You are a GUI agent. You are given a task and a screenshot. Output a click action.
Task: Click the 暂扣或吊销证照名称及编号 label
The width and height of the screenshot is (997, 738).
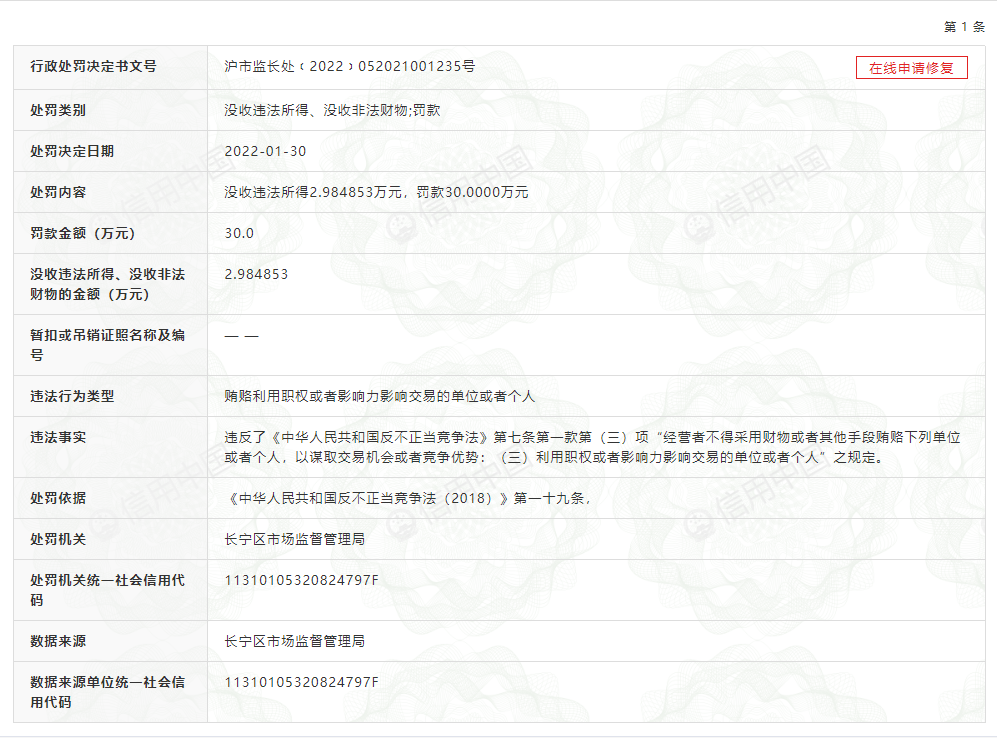pyautogui.click(x=108, y=345)
